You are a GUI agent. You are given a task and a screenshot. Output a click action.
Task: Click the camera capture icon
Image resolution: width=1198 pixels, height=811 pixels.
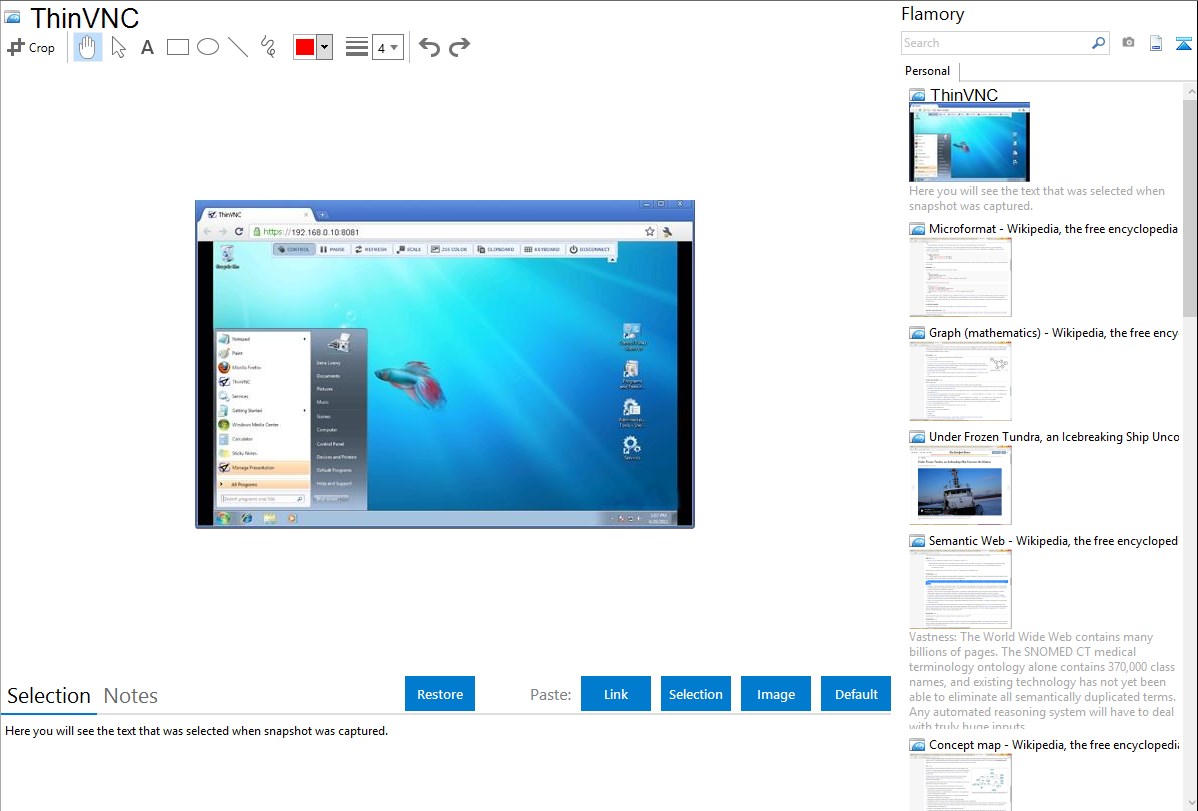click(1128, 43)
